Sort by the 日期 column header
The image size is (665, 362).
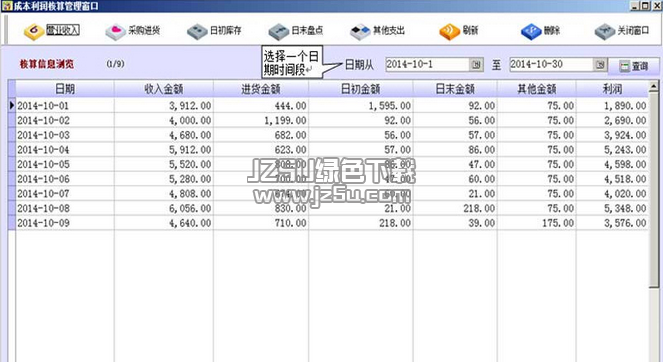(65, 89)
